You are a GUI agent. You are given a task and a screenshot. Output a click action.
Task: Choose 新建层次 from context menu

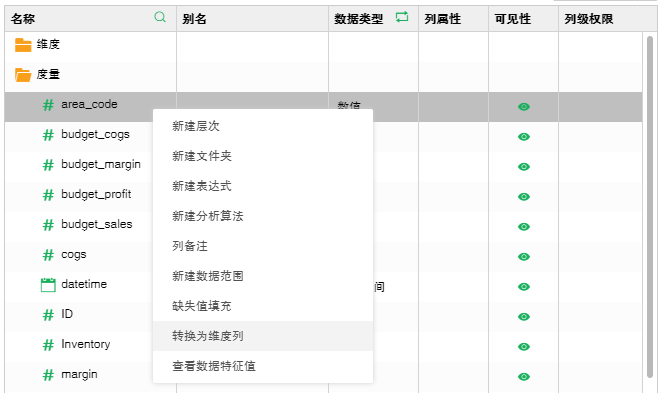coord(263,126)
